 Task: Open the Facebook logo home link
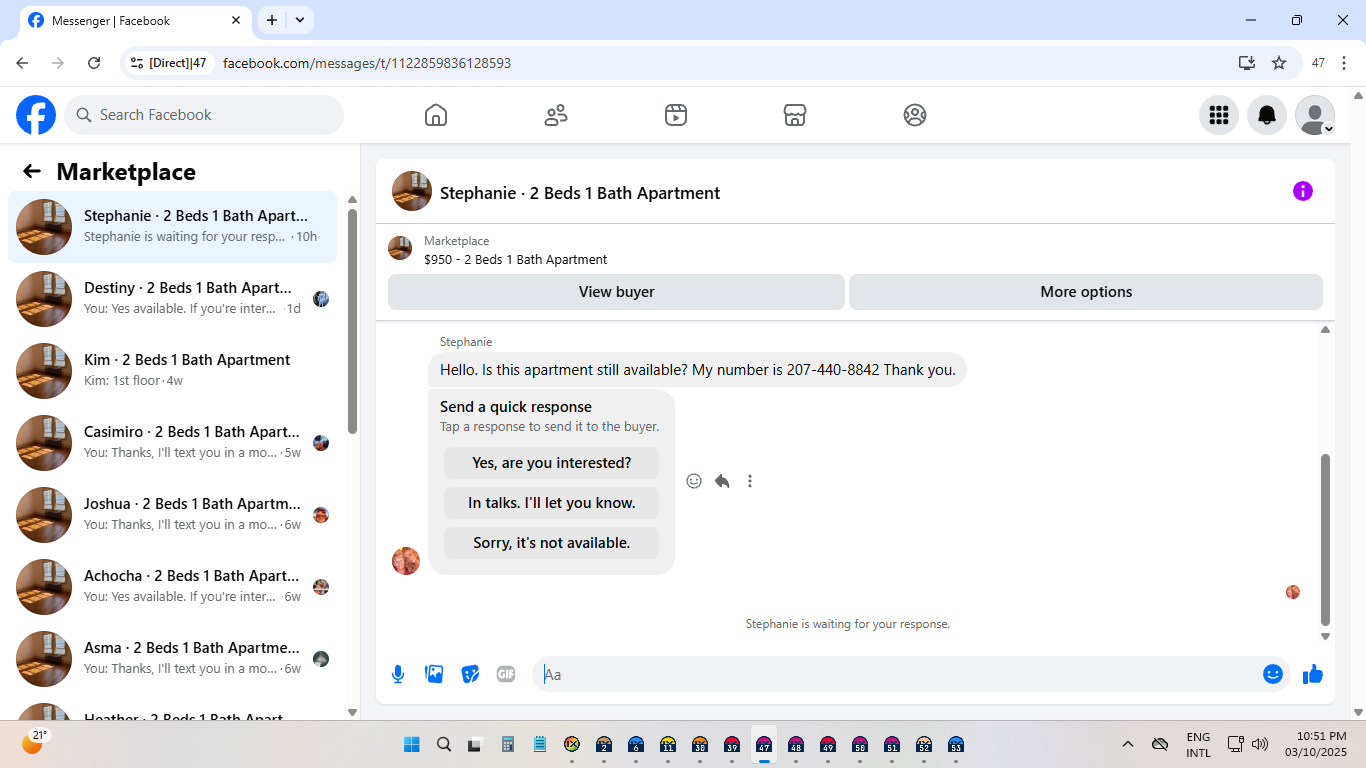[x=36, y=115]
